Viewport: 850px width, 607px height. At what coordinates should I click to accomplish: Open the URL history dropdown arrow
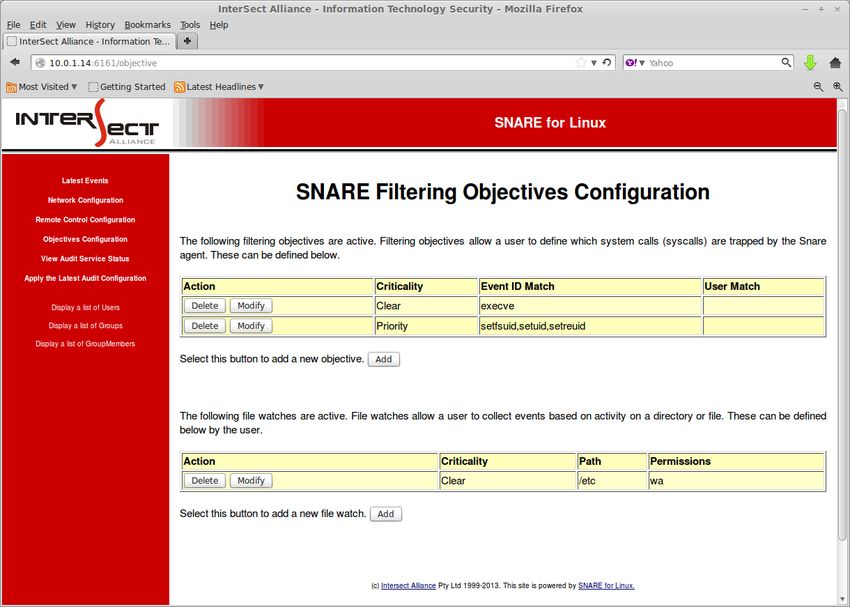click(594, 63)
